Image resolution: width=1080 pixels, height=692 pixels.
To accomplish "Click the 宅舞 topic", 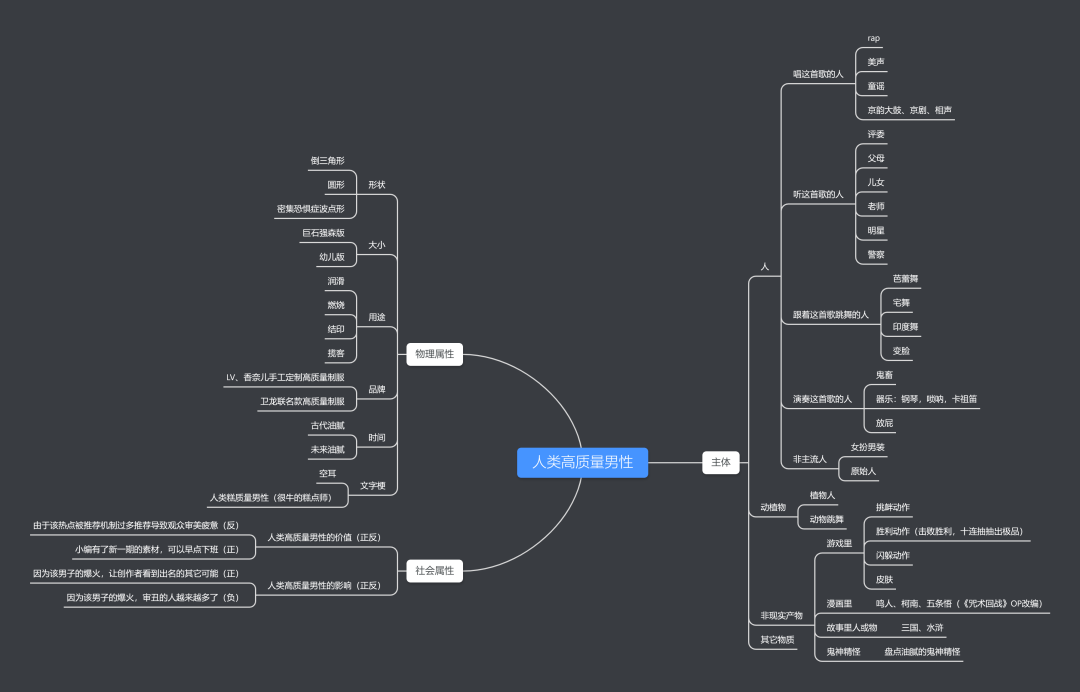I will tap(901, 303).
